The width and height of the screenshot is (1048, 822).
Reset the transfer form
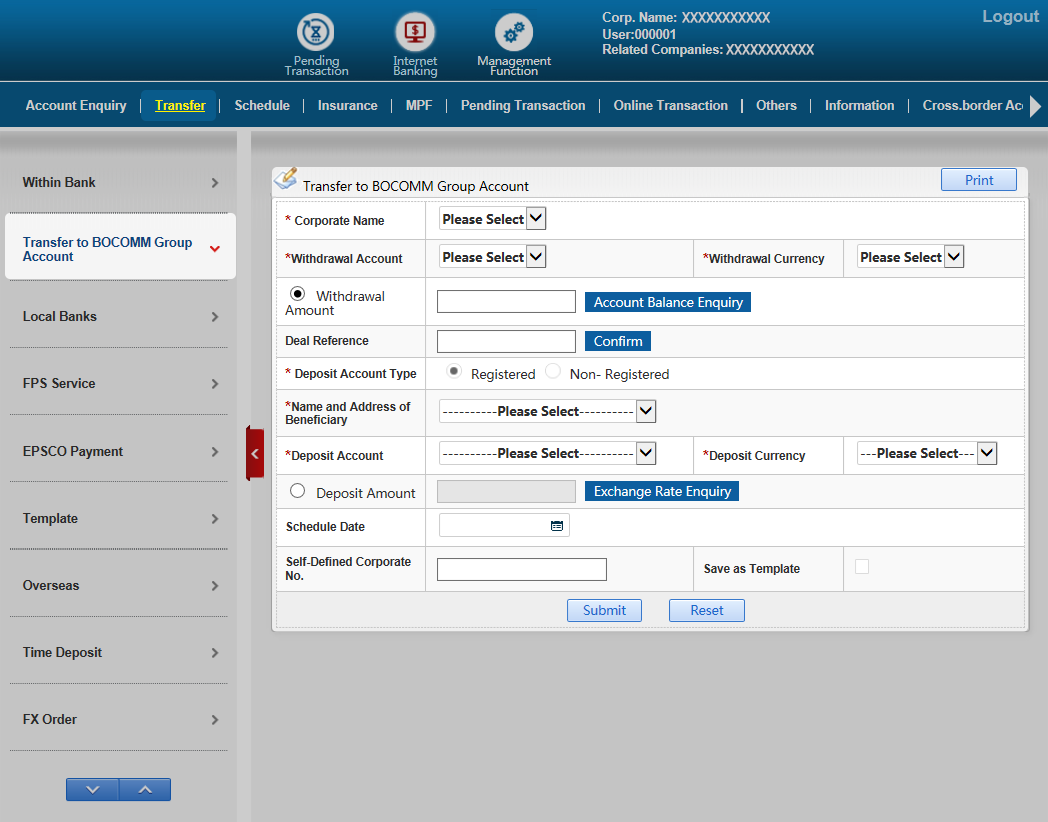click(x=706, y=610)
